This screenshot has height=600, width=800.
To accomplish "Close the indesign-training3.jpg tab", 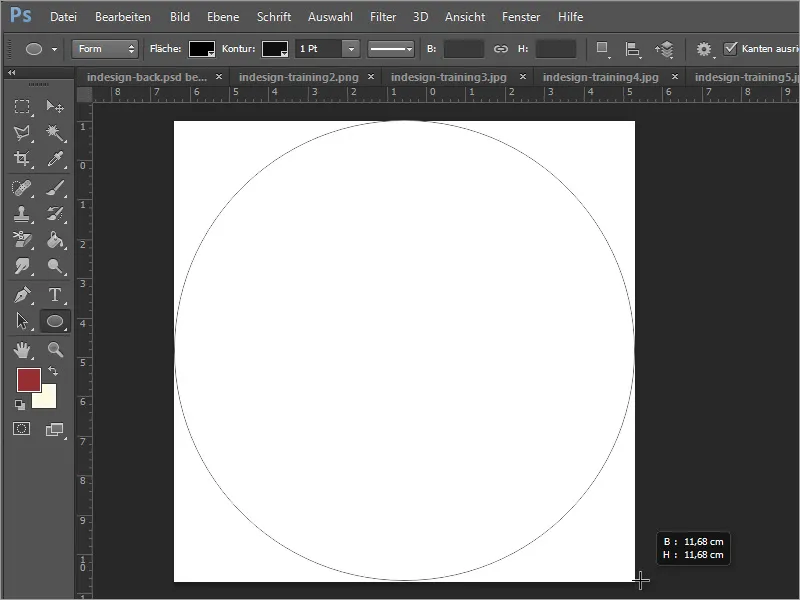I will pos(523,77).
